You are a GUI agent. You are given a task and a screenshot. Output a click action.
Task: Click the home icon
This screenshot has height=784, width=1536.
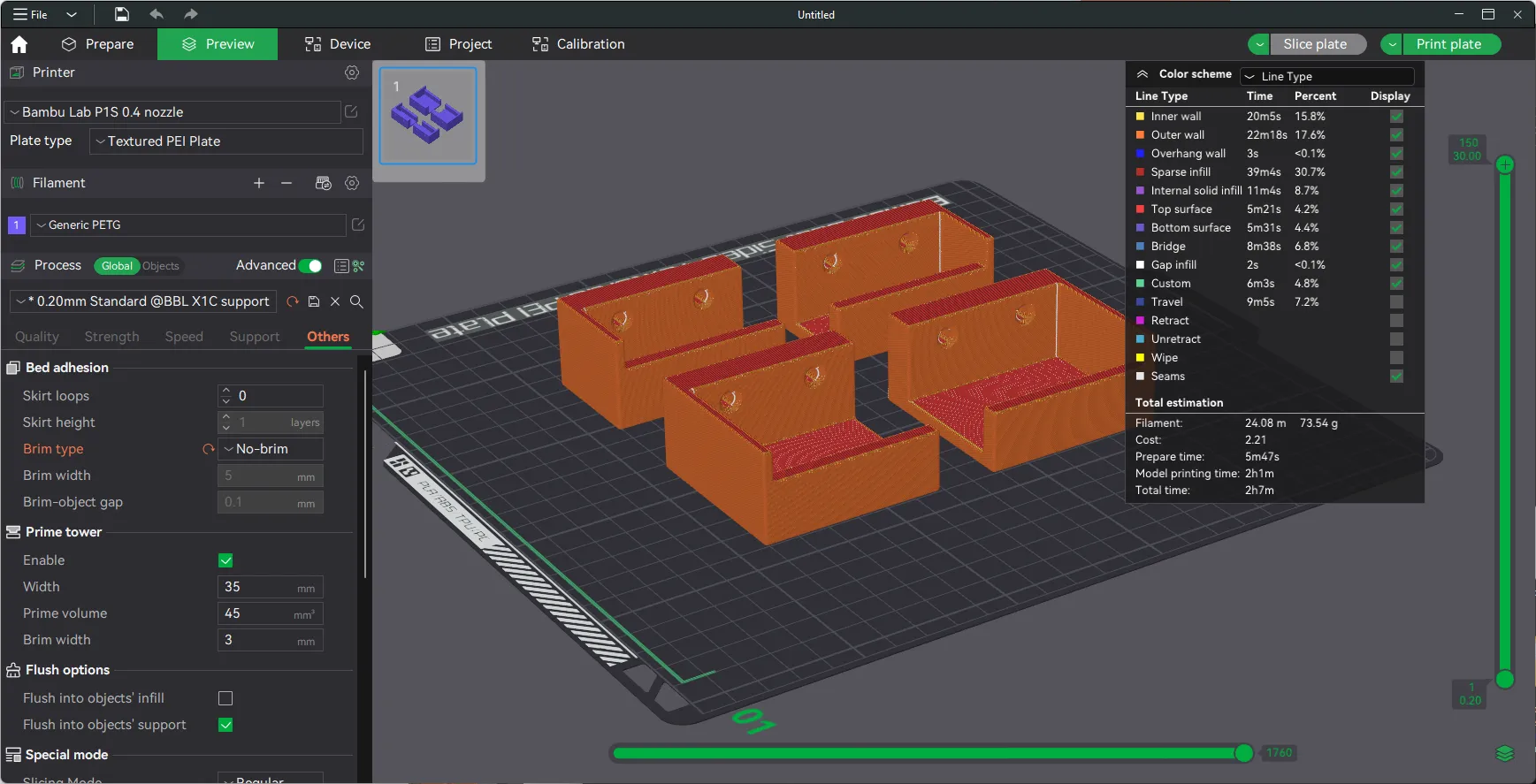(19, 44)
